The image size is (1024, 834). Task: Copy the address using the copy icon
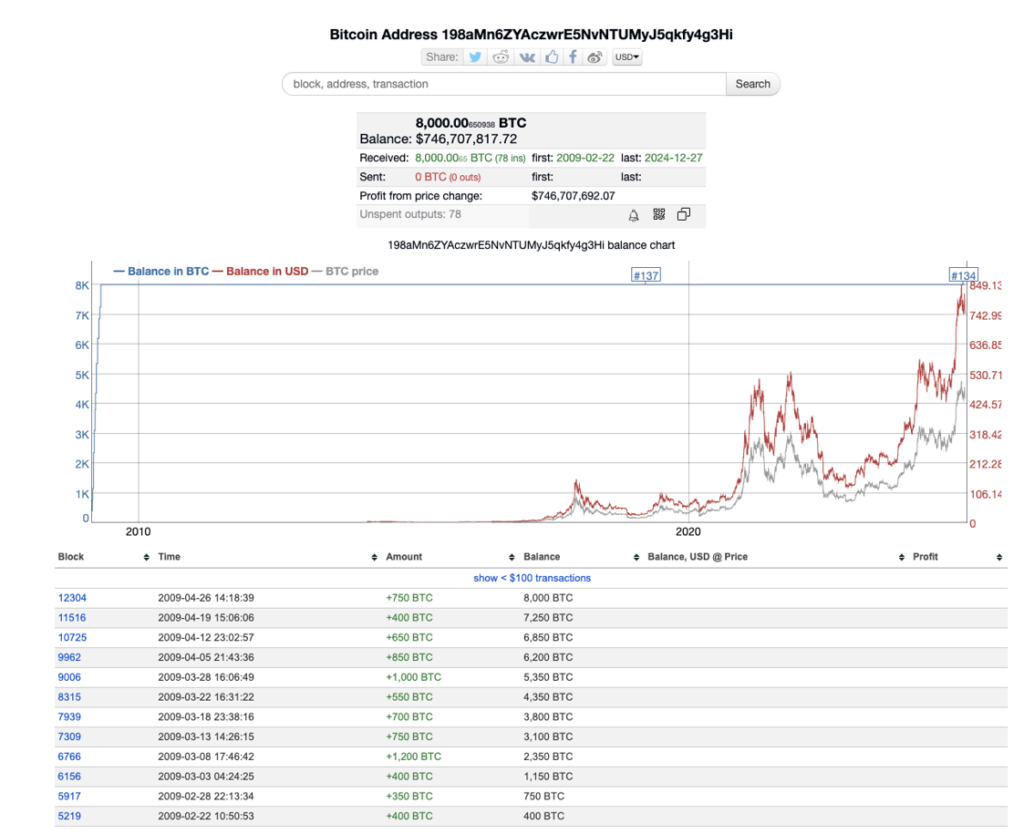(x=683, y=212)
